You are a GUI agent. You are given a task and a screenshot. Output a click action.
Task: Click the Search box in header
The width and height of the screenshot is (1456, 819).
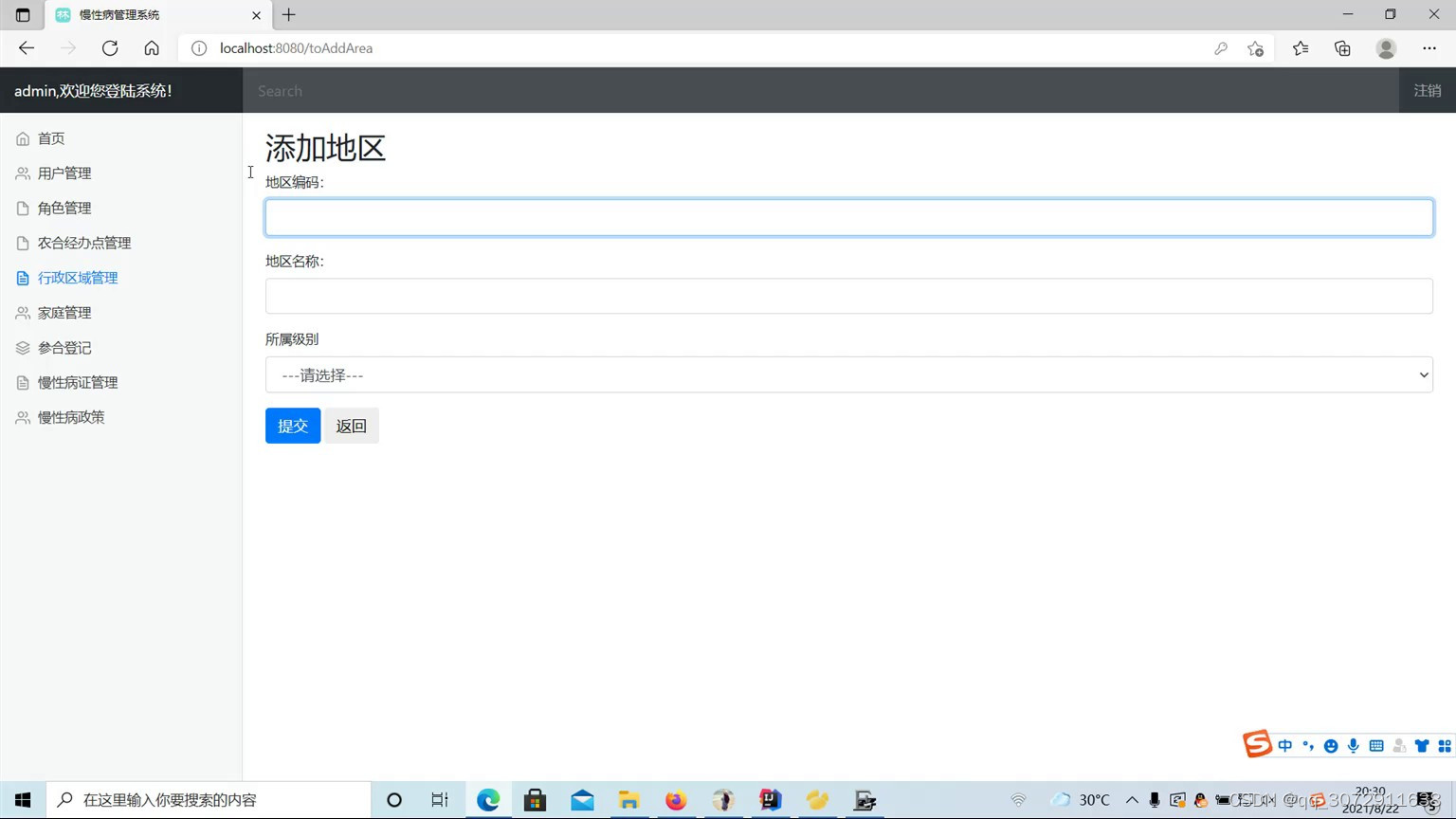click(821, 91)
